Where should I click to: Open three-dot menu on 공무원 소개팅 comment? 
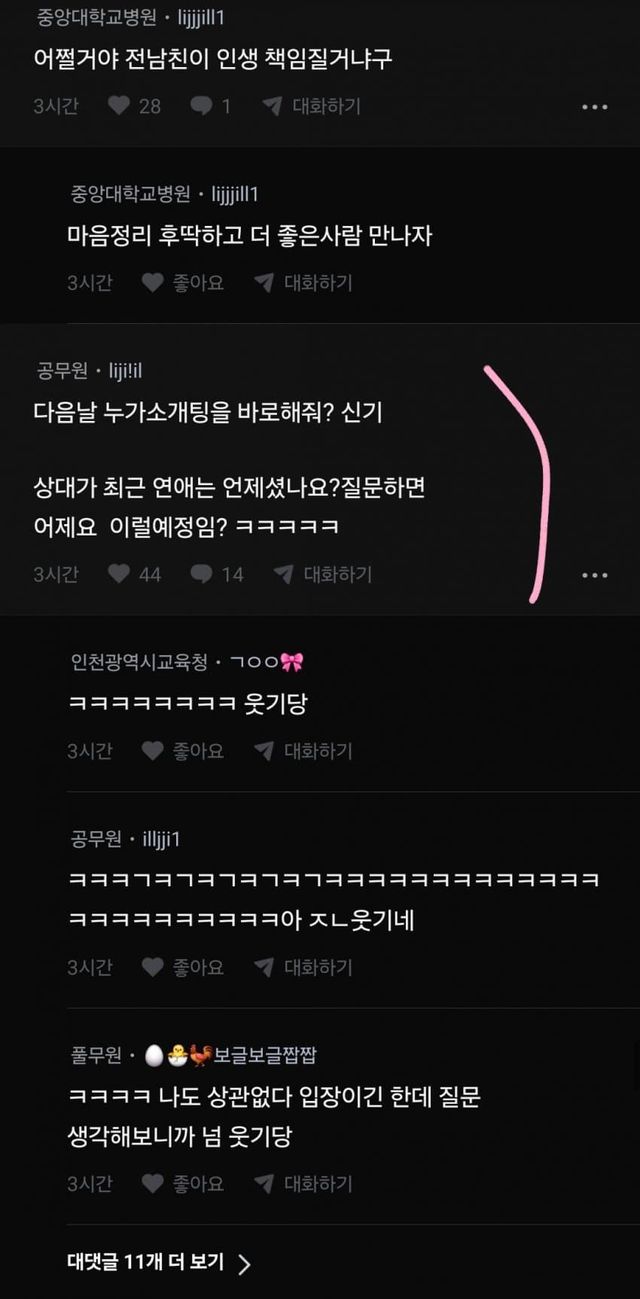[595, 575]
